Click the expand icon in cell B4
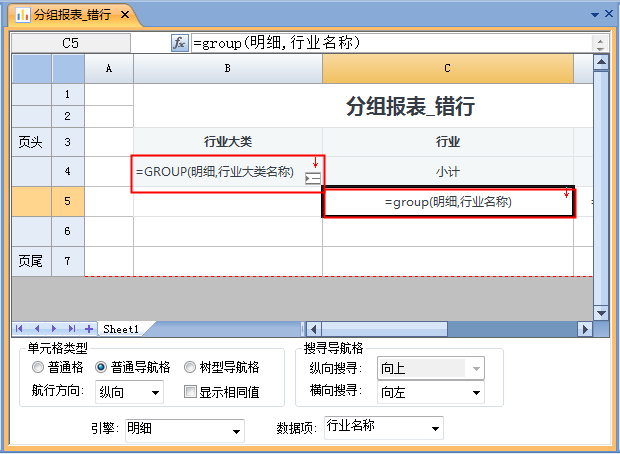The height and width of the screenshot is (454, 620). tap(313, 179)
